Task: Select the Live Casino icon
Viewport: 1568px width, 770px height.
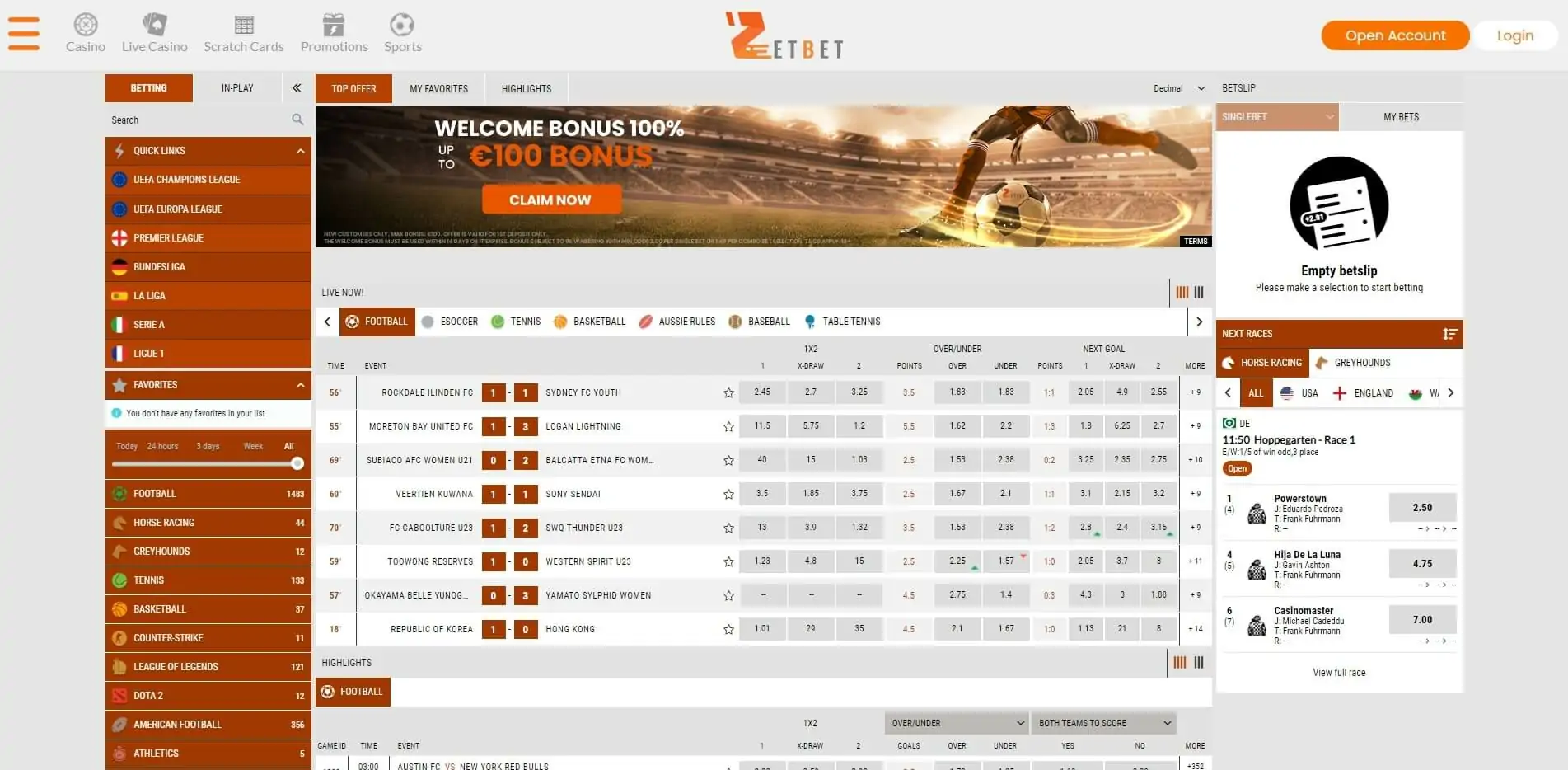Action: (x=153, y=25)
